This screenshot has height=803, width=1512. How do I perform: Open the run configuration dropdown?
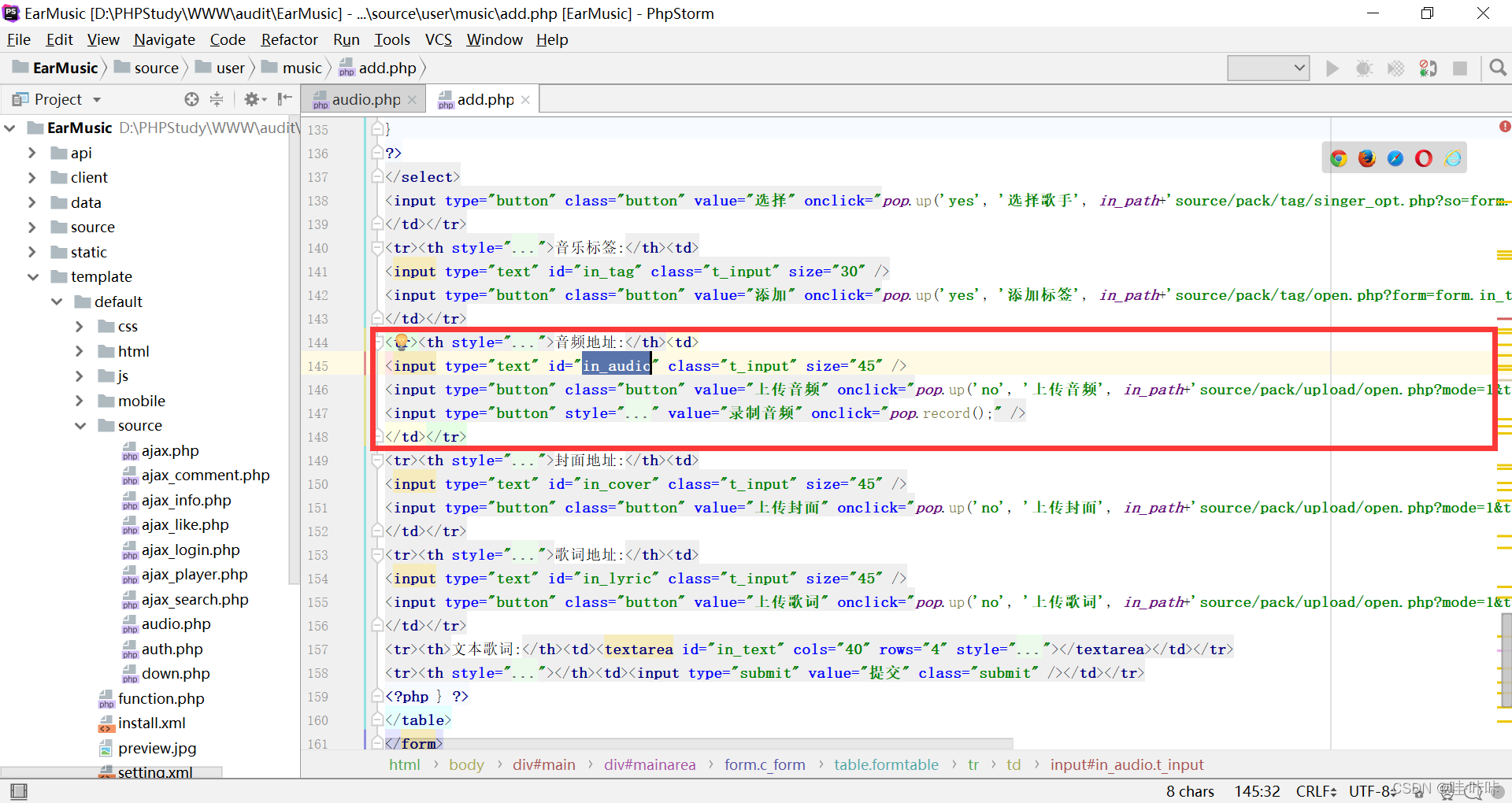1268,68
